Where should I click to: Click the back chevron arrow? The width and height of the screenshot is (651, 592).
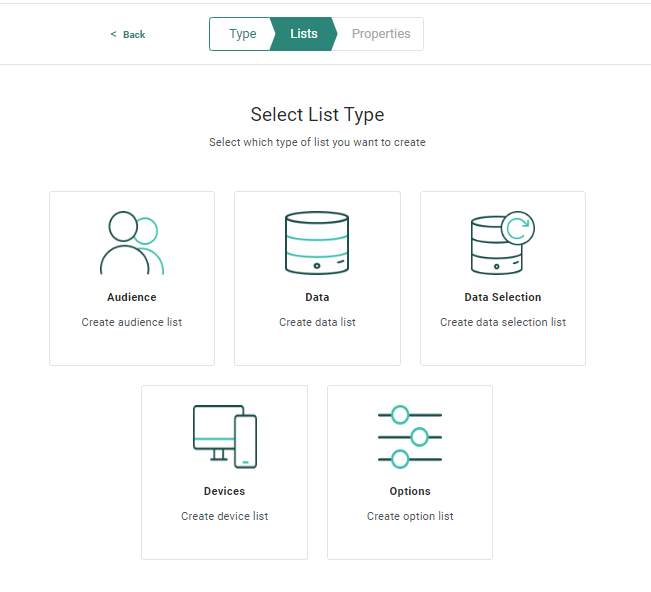click(113, 35)
